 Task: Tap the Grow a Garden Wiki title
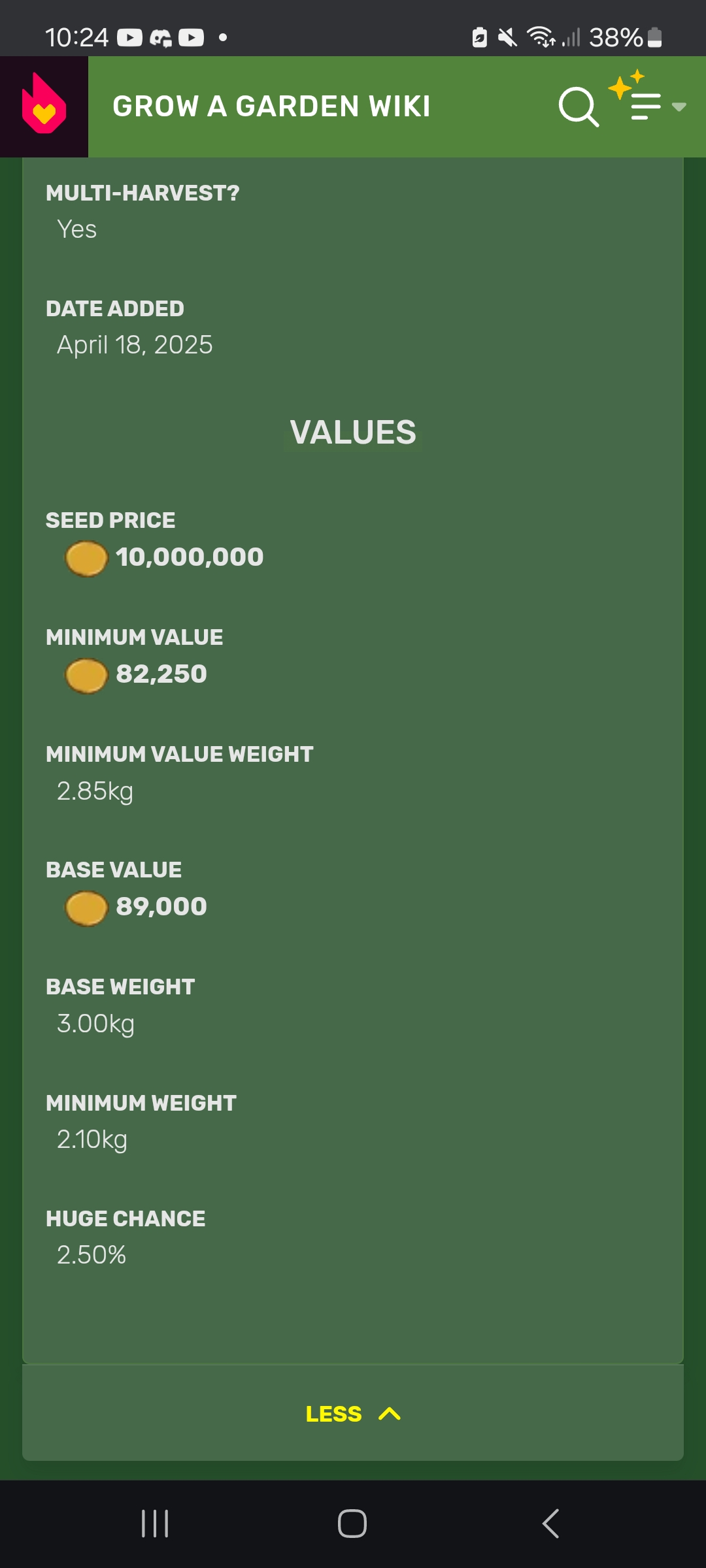click(x=271, y=106)
